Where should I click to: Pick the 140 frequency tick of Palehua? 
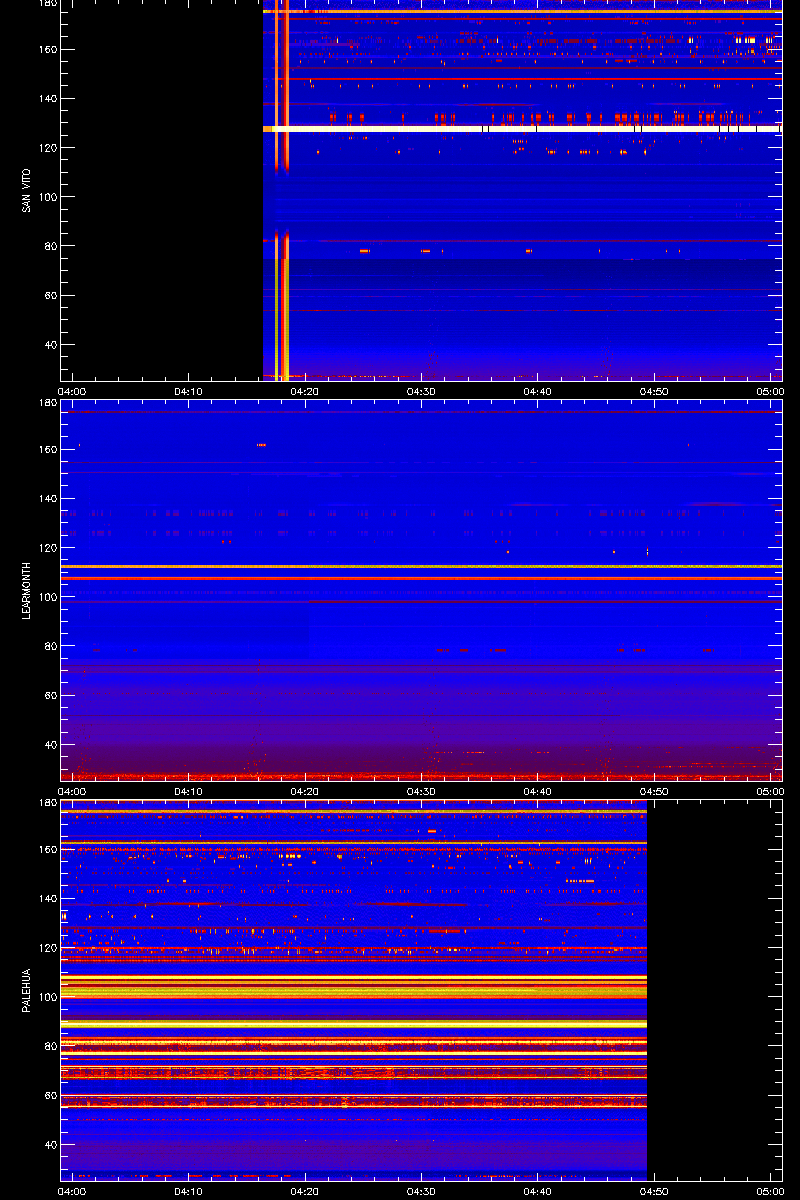click(x=47, y=899)
